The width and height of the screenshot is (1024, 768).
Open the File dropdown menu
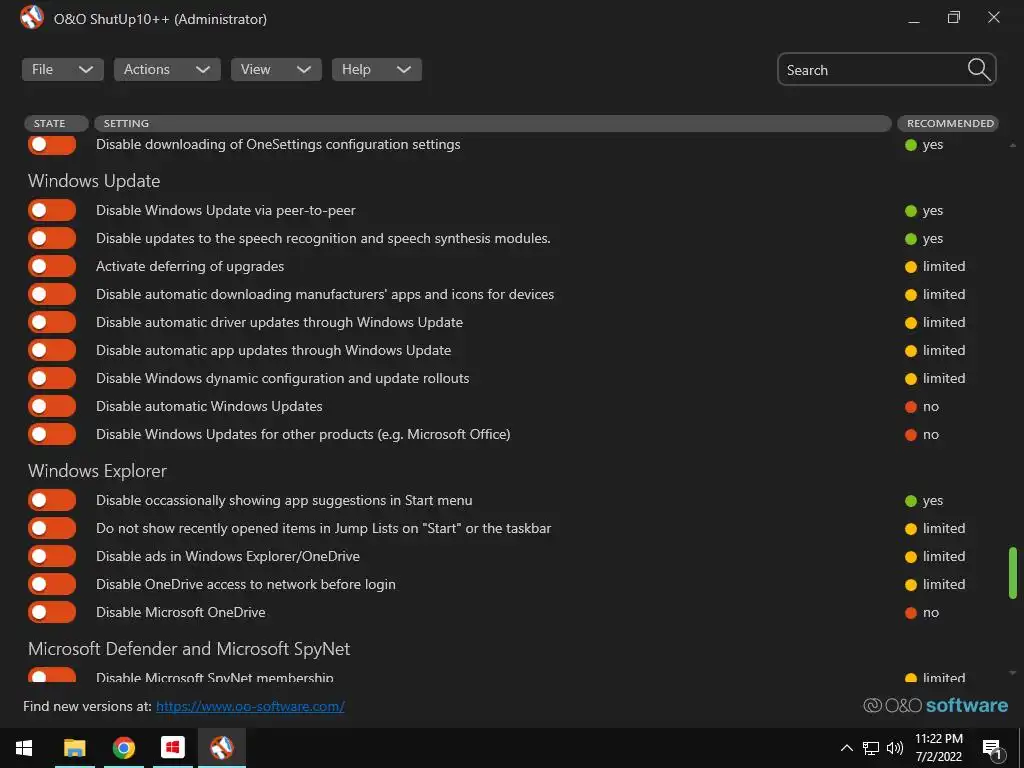pyautogui.click(x=63, y=69)
